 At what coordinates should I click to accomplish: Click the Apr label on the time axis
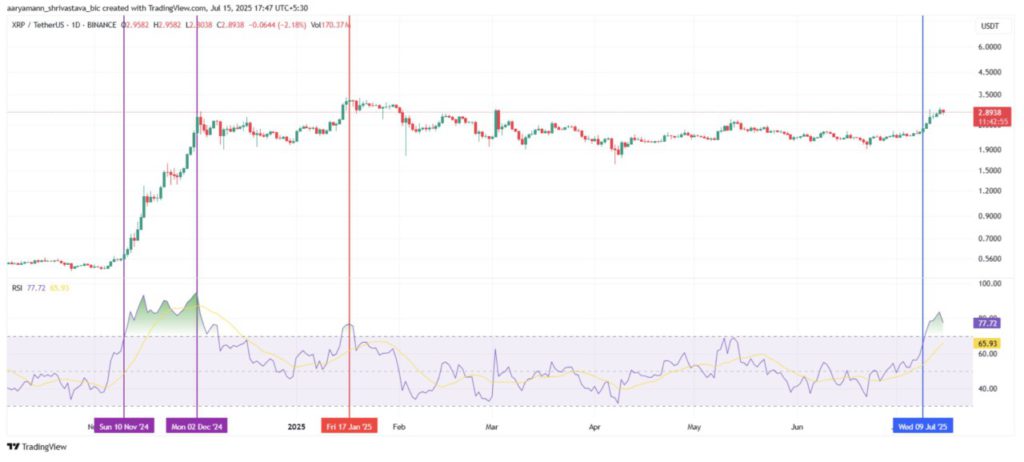[595, 426]
